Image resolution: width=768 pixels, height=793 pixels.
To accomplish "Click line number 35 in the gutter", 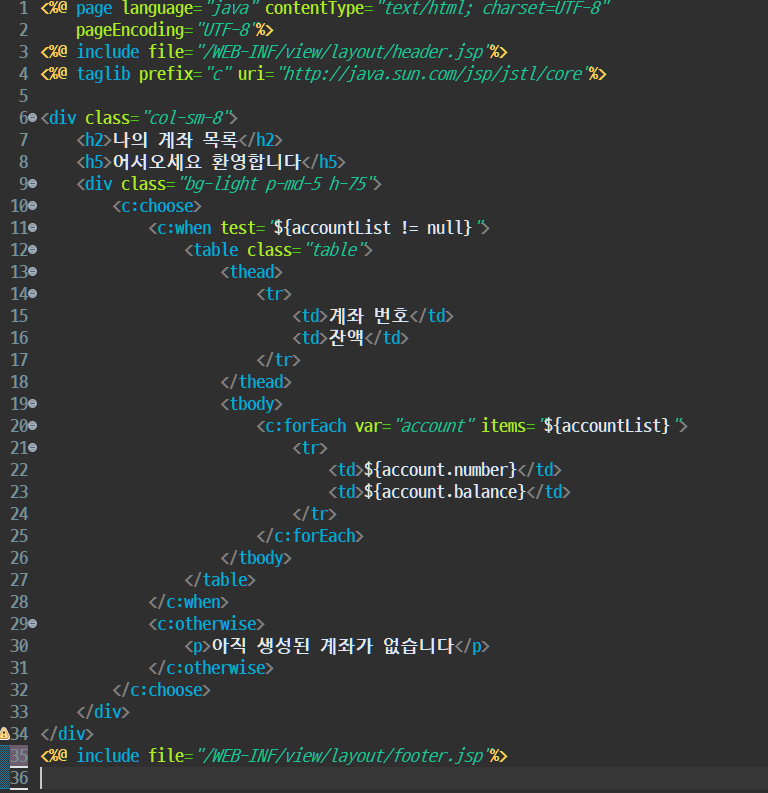I will click(19, 756).
